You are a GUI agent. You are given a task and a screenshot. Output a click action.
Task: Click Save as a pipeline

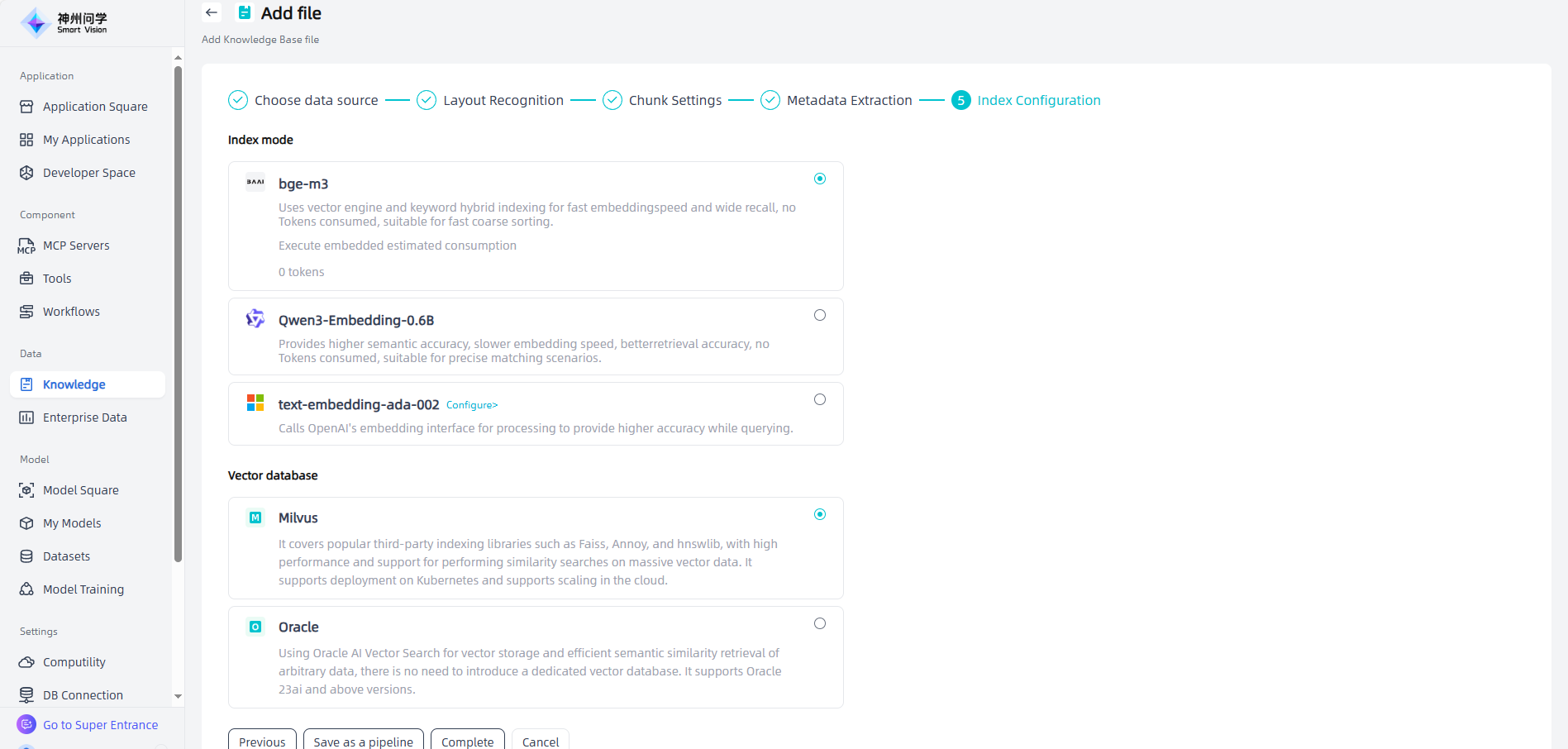(363, 742)
